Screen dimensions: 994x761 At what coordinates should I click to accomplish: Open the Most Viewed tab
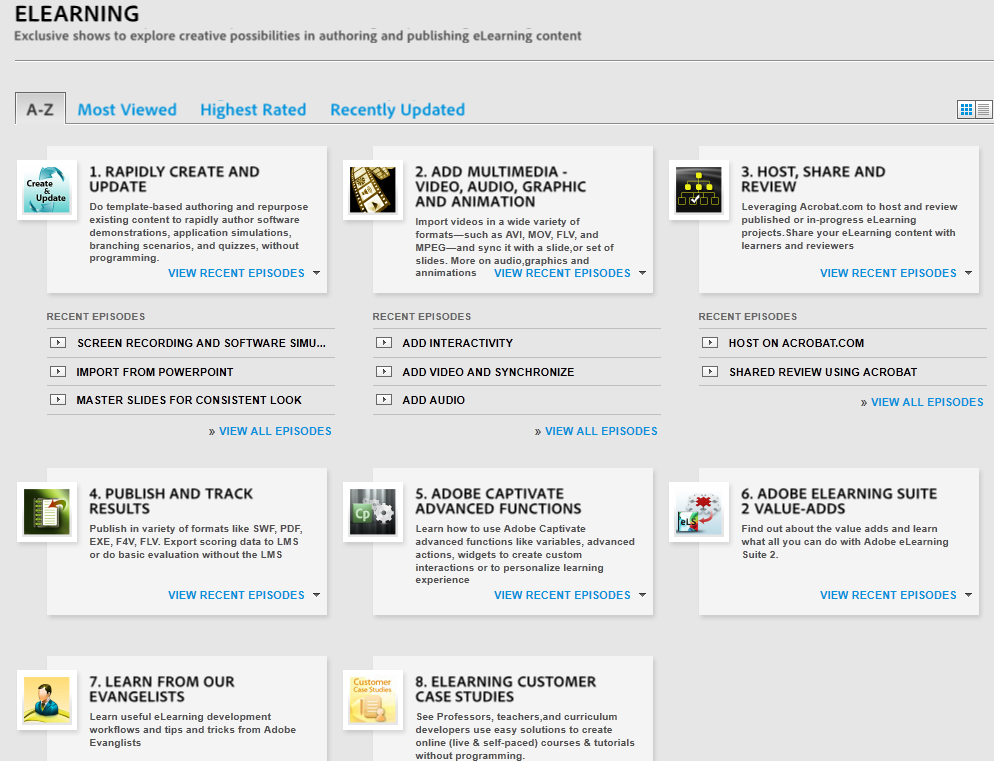click(x=127, y=110)
